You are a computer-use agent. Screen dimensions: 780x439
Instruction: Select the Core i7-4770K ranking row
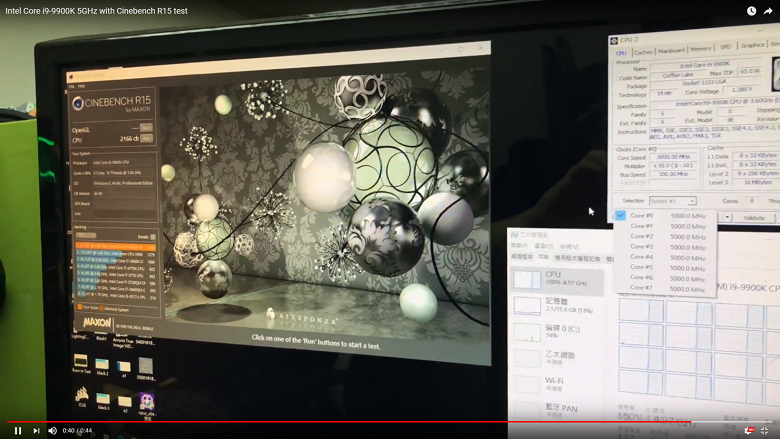click(x=115, y=268)
